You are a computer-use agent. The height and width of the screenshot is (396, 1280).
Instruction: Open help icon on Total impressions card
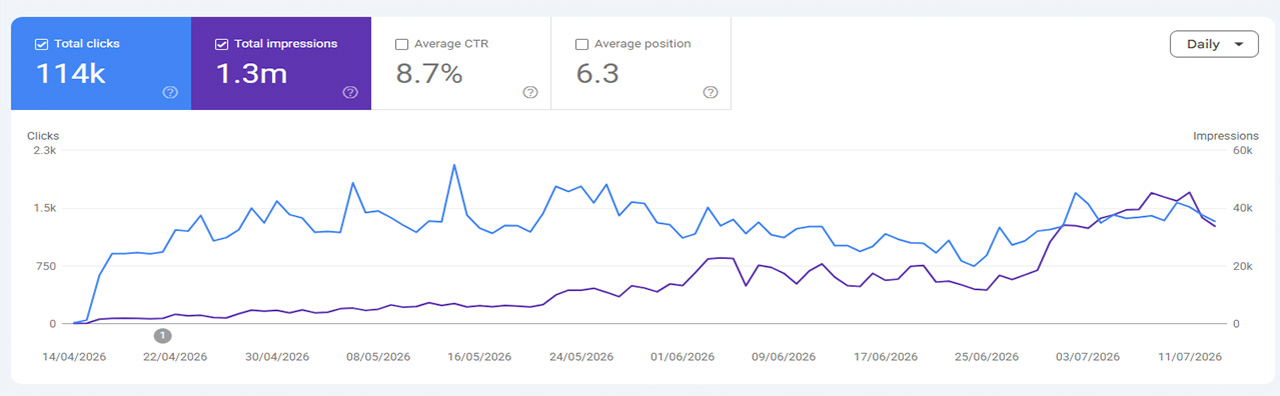coord(350,92)
